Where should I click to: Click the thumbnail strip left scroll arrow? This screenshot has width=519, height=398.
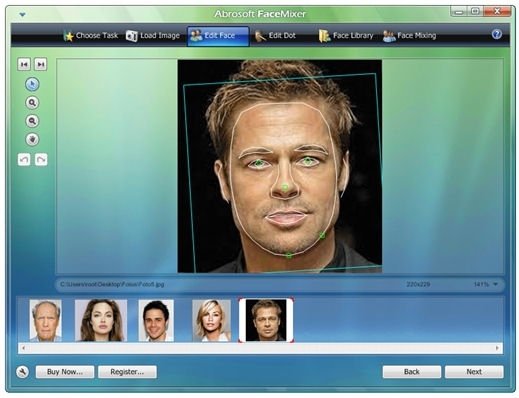(x=23, y=348)
